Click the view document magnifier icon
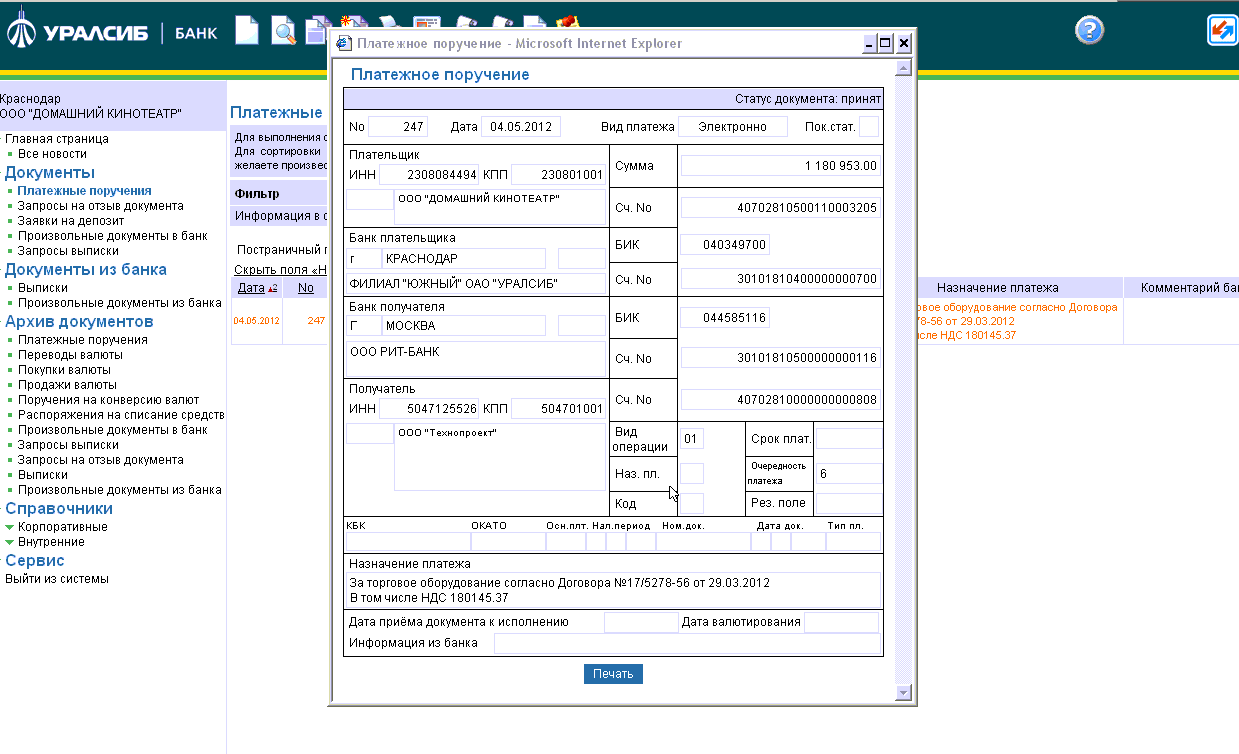The height and width of the screenshot is (754, 1239). click(284, 31)
